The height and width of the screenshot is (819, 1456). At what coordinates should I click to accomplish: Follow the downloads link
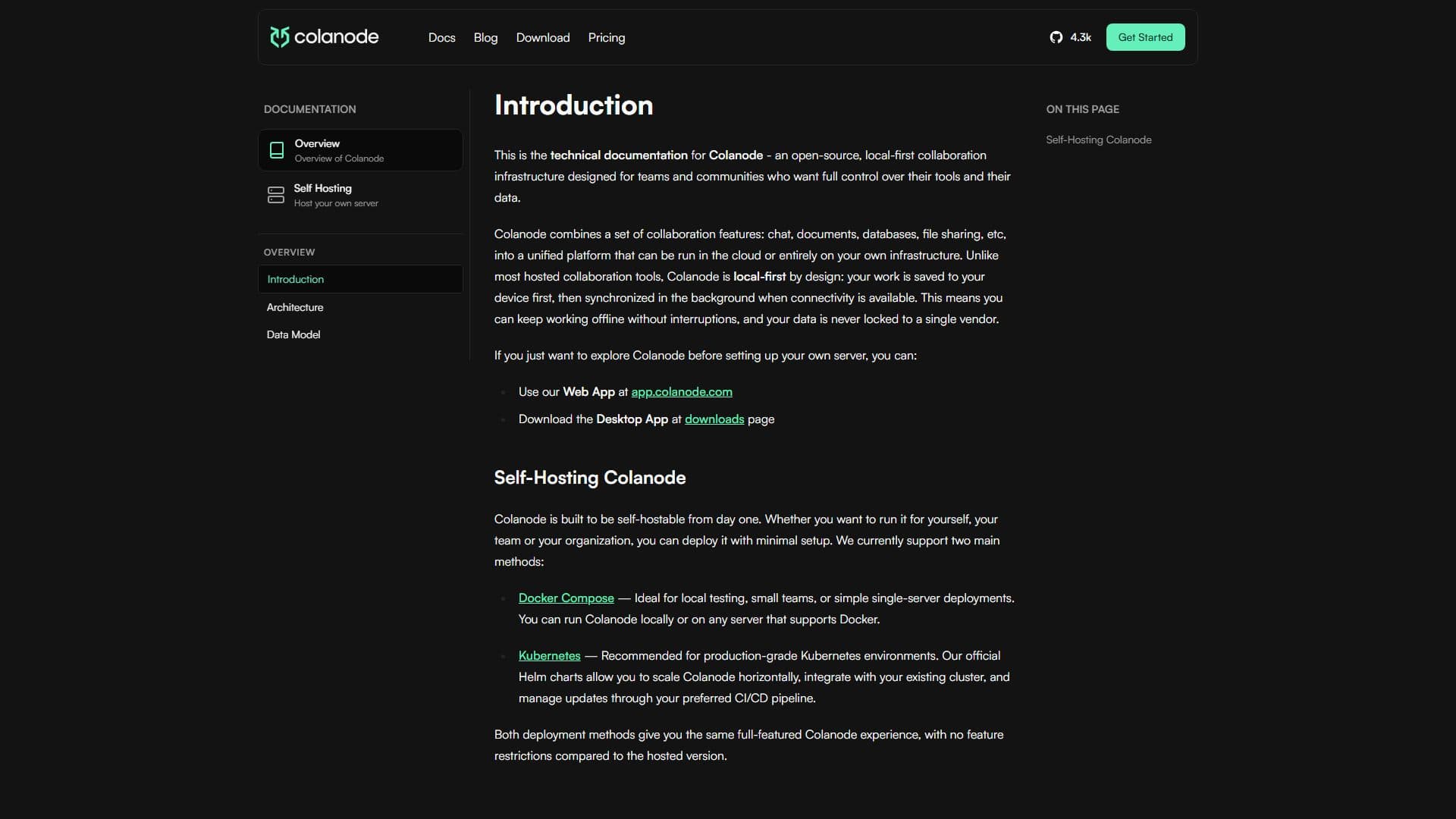point(714,419)
